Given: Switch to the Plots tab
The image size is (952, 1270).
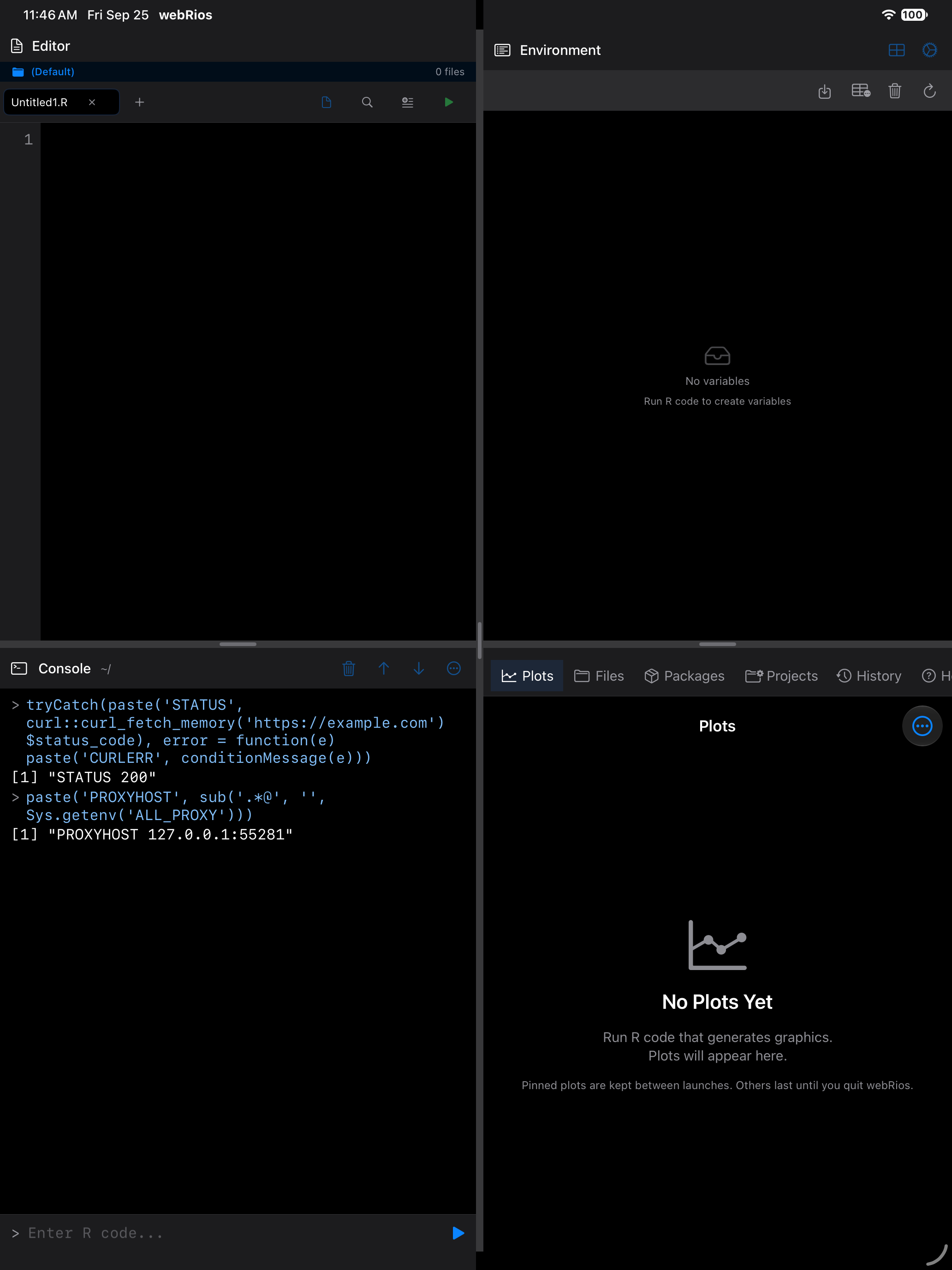Looking at the screenshot, I should tap(527, 676).
